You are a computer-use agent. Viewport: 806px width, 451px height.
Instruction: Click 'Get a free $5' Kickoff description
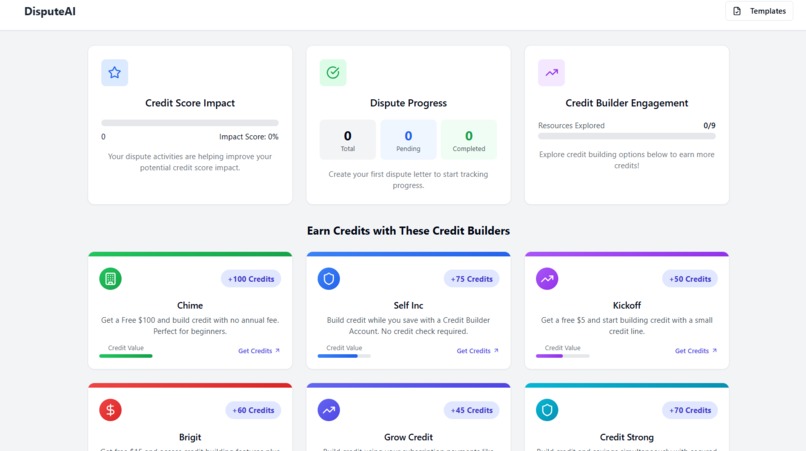click(627, 326)
